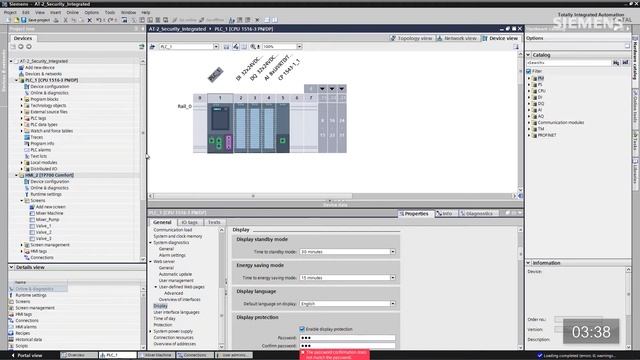Expand Program blocks in project tree
This screenshot has height=360, width=640.
pos(22,99)
